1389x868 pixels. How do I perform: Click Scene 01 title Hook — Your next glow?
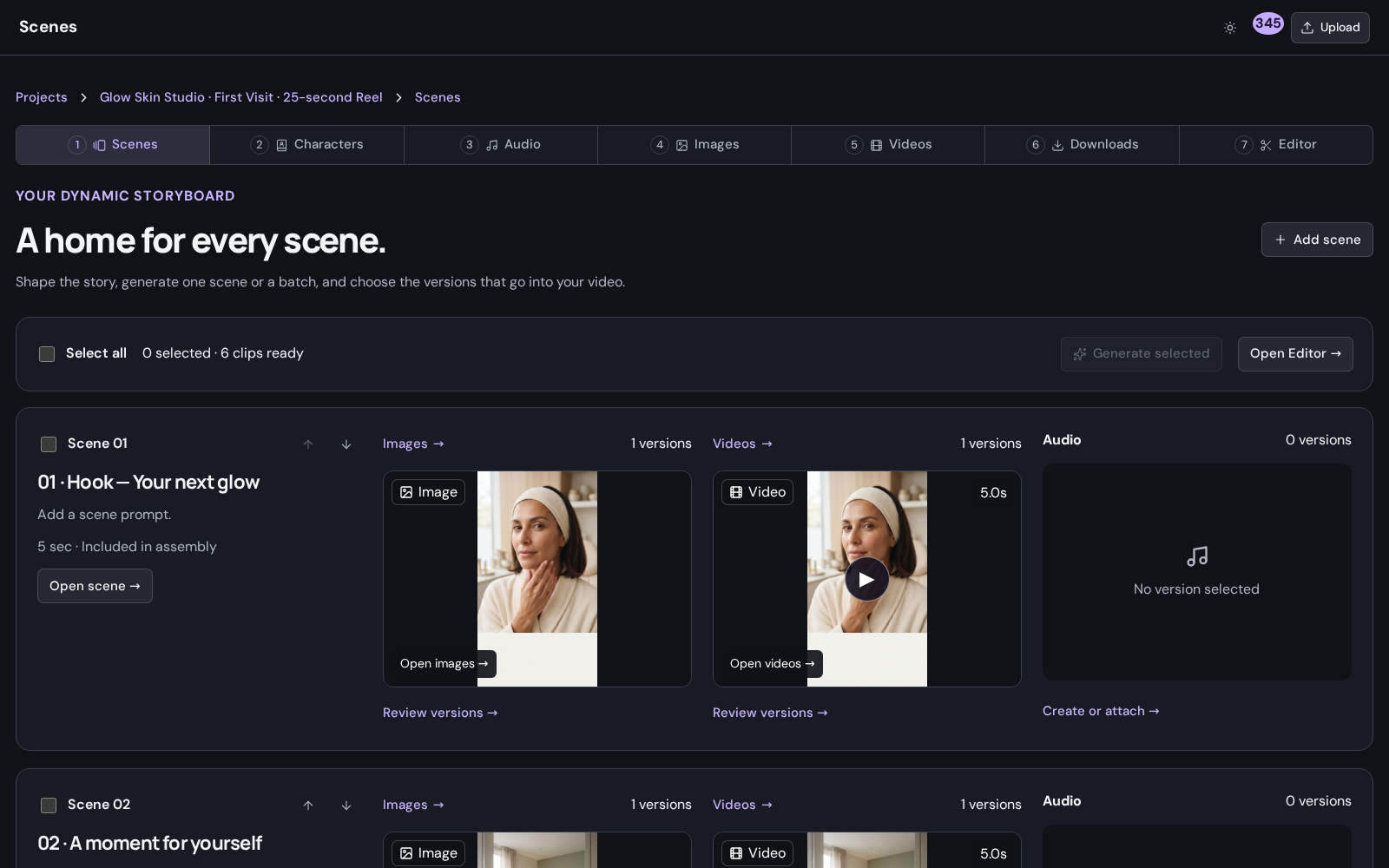coord(148,483)
